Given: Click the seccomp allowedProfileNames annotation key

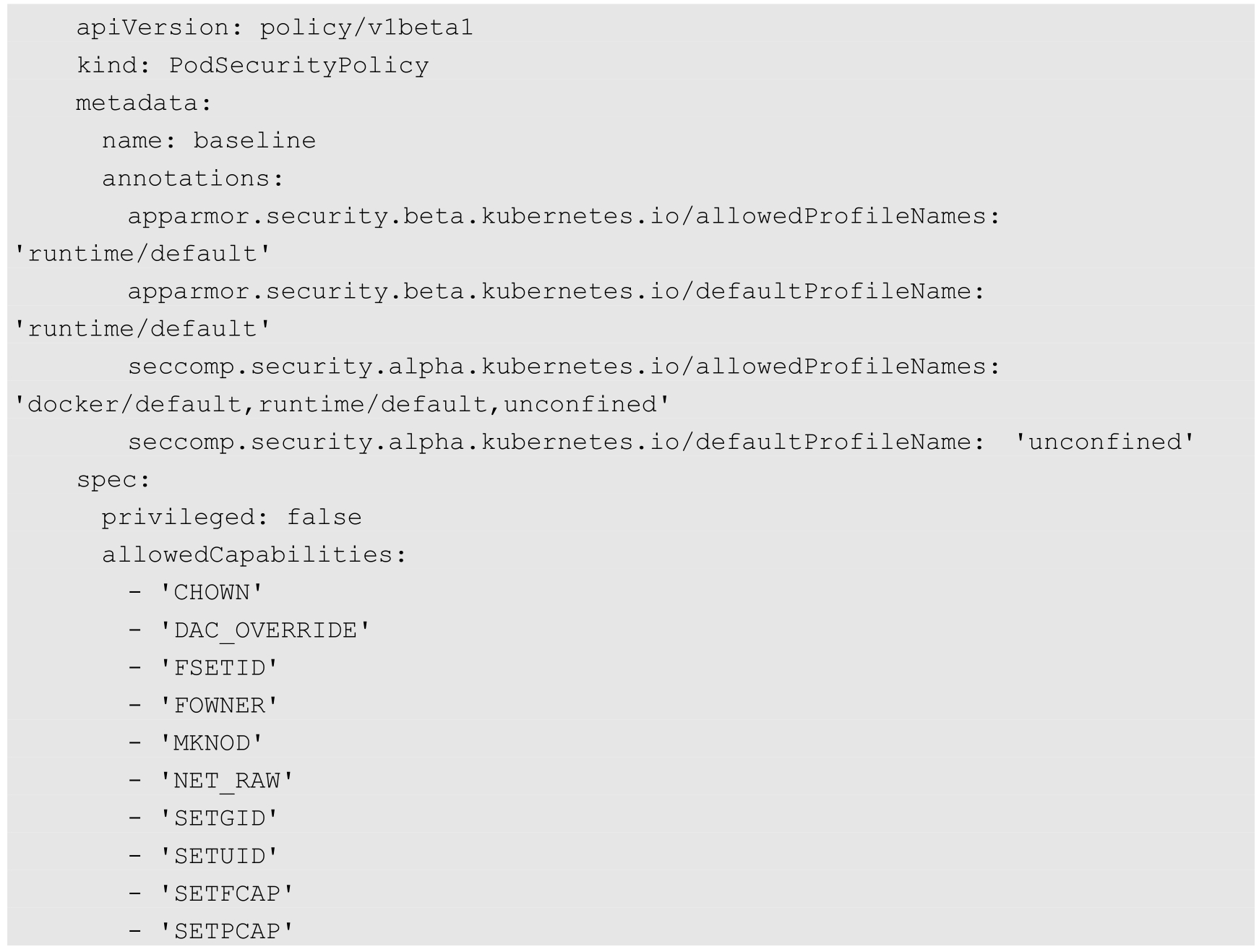Looking at the screenshot, I should tap(564, 366).
